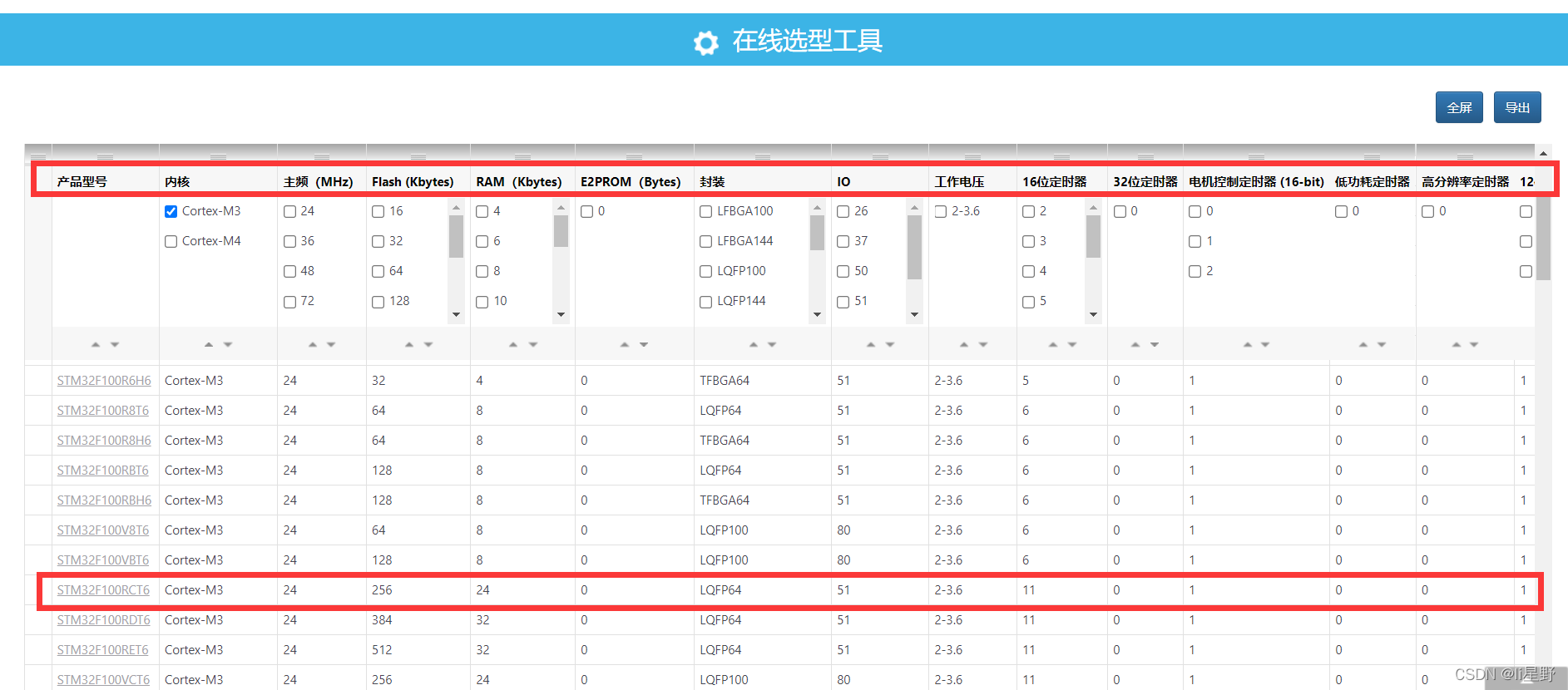
Task: Click the gear icon beside 在线选型工具
Action: 706,42
